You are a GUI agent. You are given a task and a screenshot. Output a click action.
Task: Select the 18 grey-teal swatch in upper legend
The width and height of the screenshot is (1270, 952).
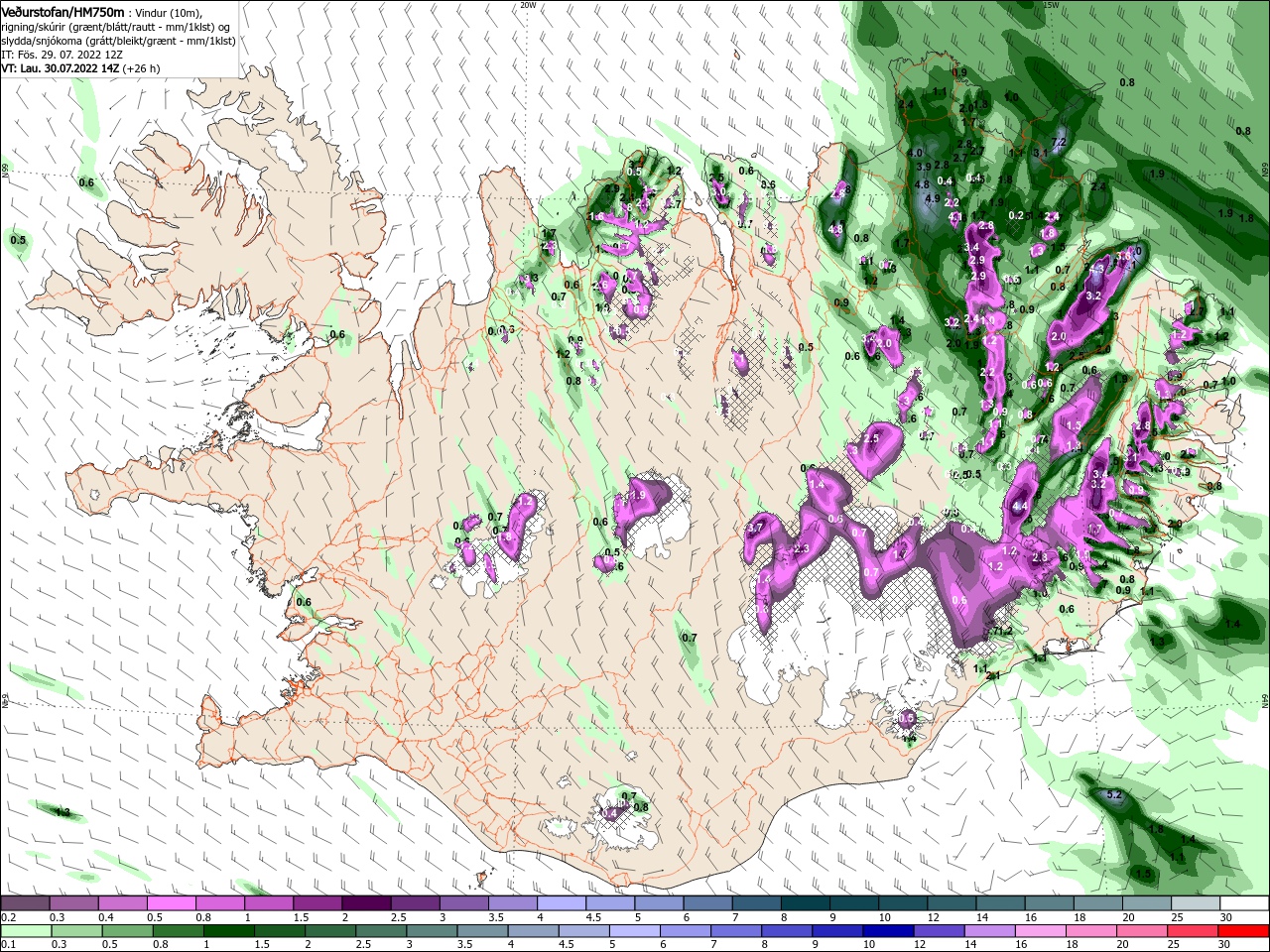[1096, 903]
